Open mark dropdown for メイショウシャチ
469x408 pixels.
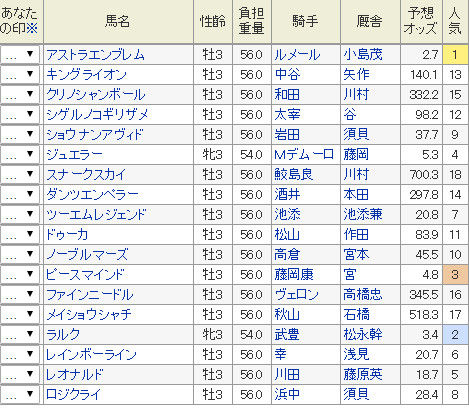(x=20, y=314)
